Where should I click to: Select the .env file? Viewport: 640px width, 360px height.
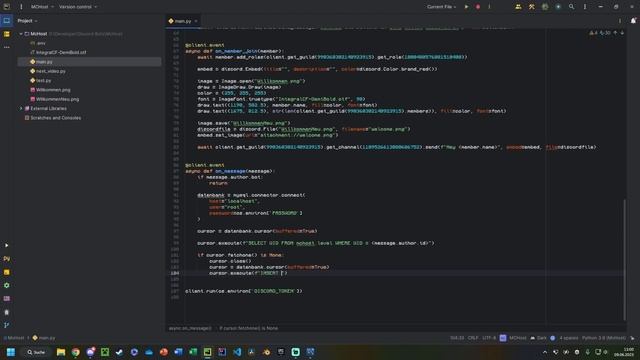click(38, 43)
